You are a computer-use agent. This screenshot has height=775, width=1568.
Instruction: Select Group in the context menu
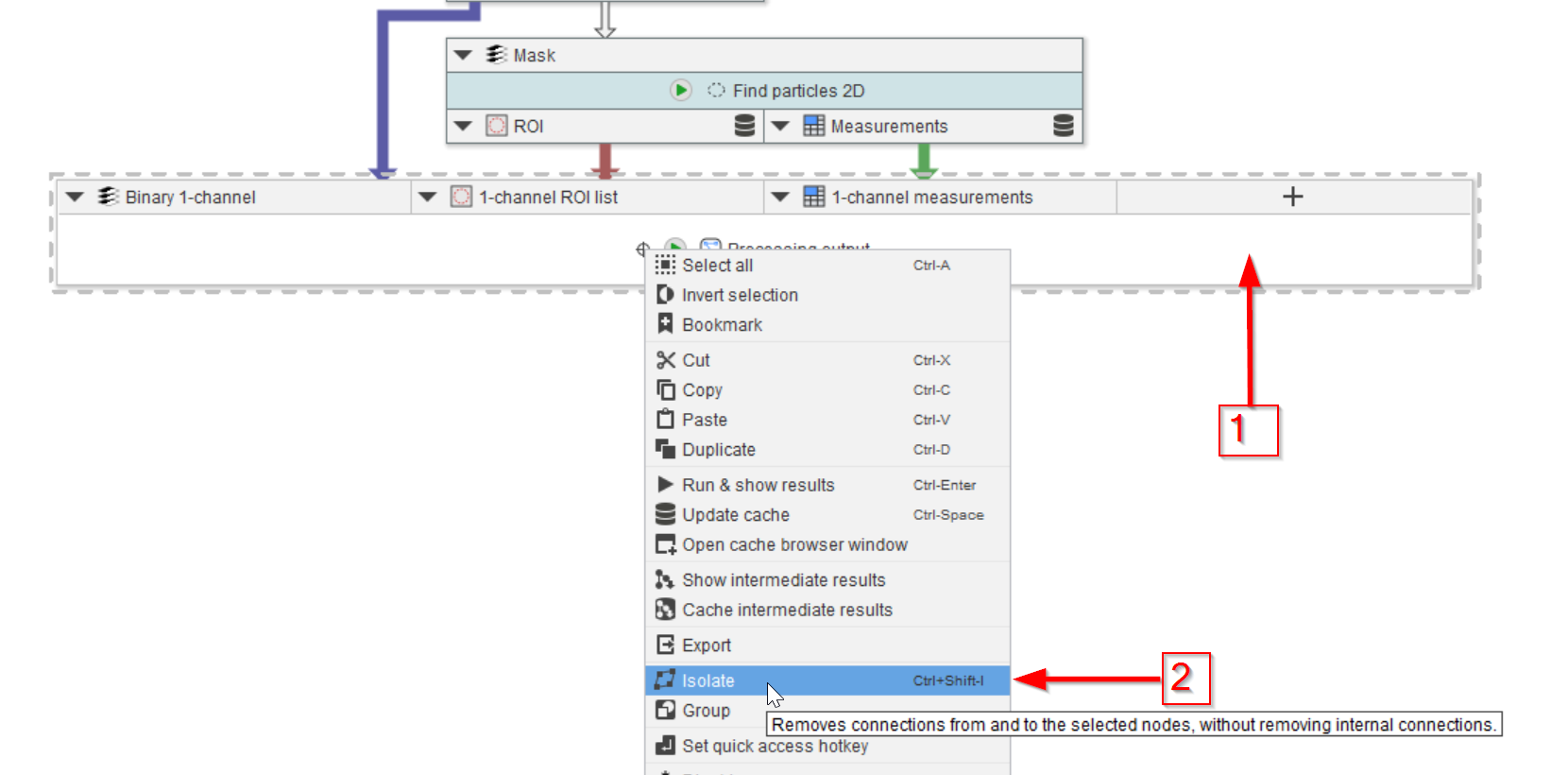point(706,711)
